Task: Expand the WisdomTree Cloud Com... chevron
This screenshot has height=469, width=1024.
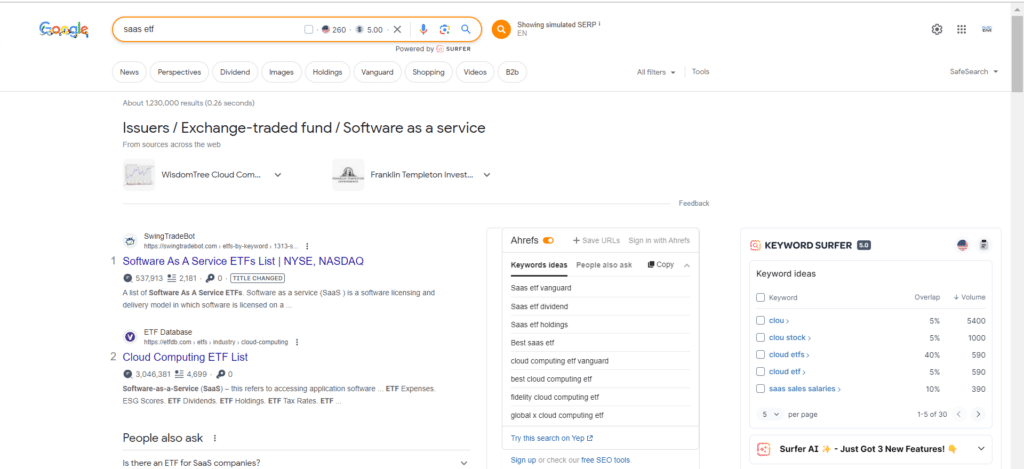Action: [x=278, y=175]
